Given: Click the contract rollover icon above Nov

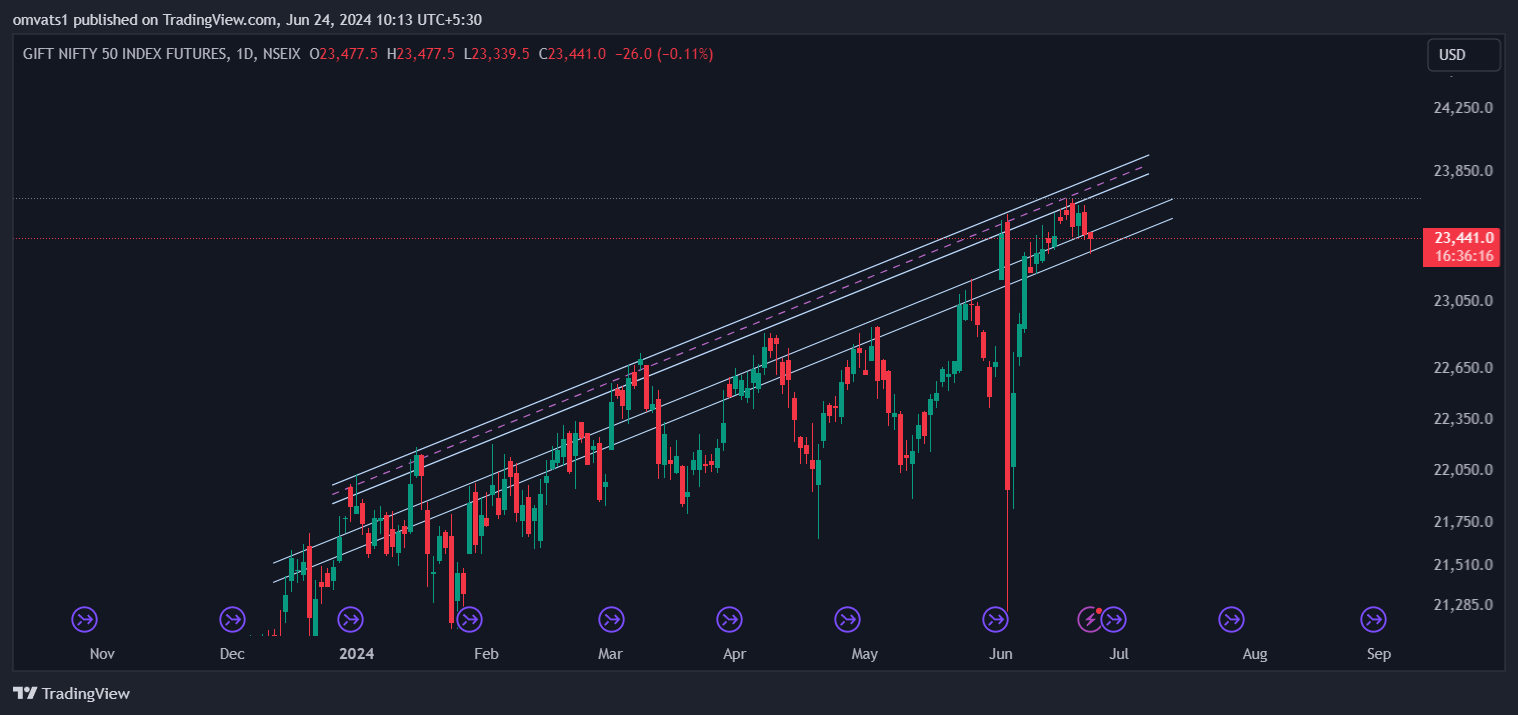Looking at the screenshot, I should [x=85, y=620].
